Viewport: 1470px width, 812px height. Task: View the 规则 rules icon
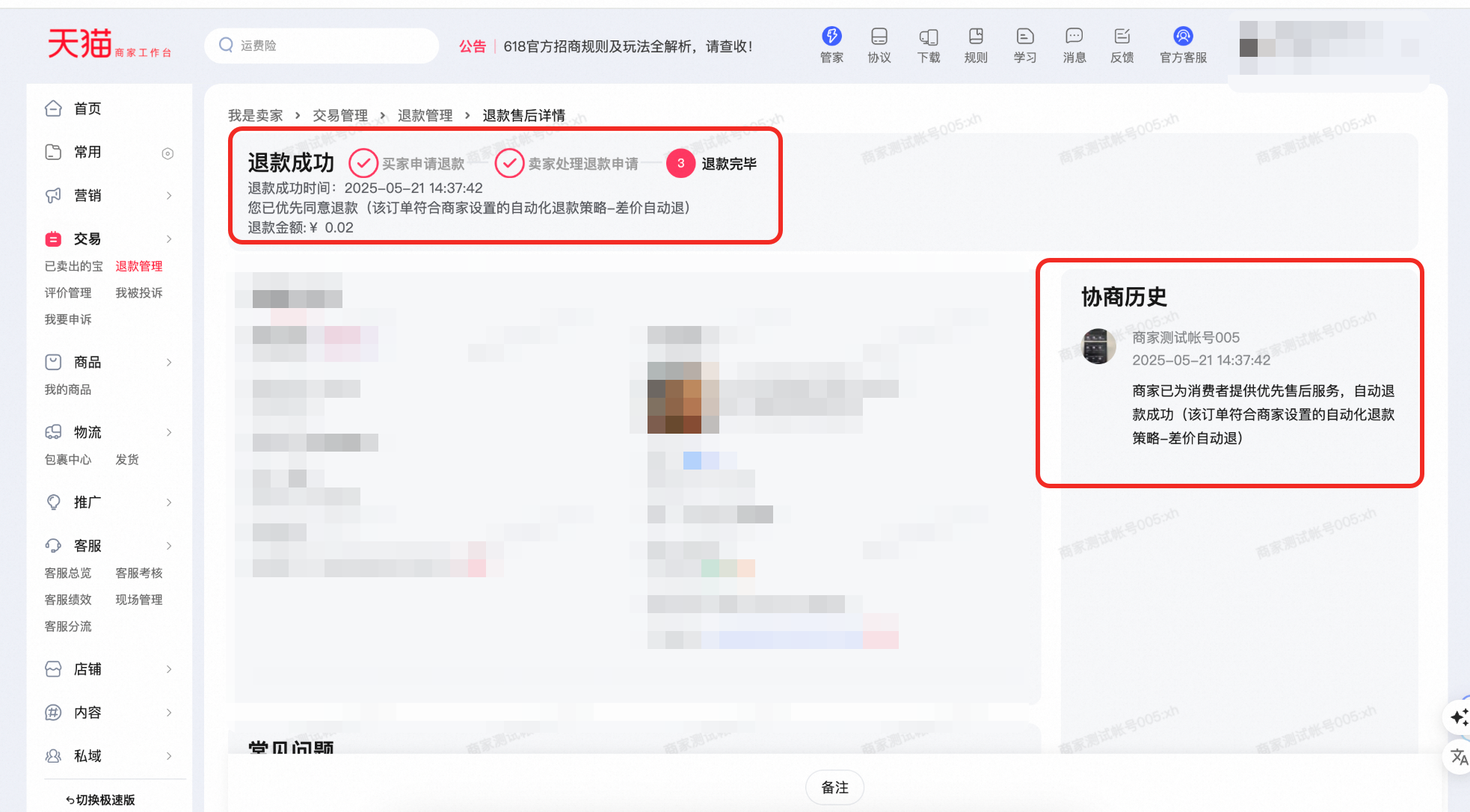coord(976,45)
